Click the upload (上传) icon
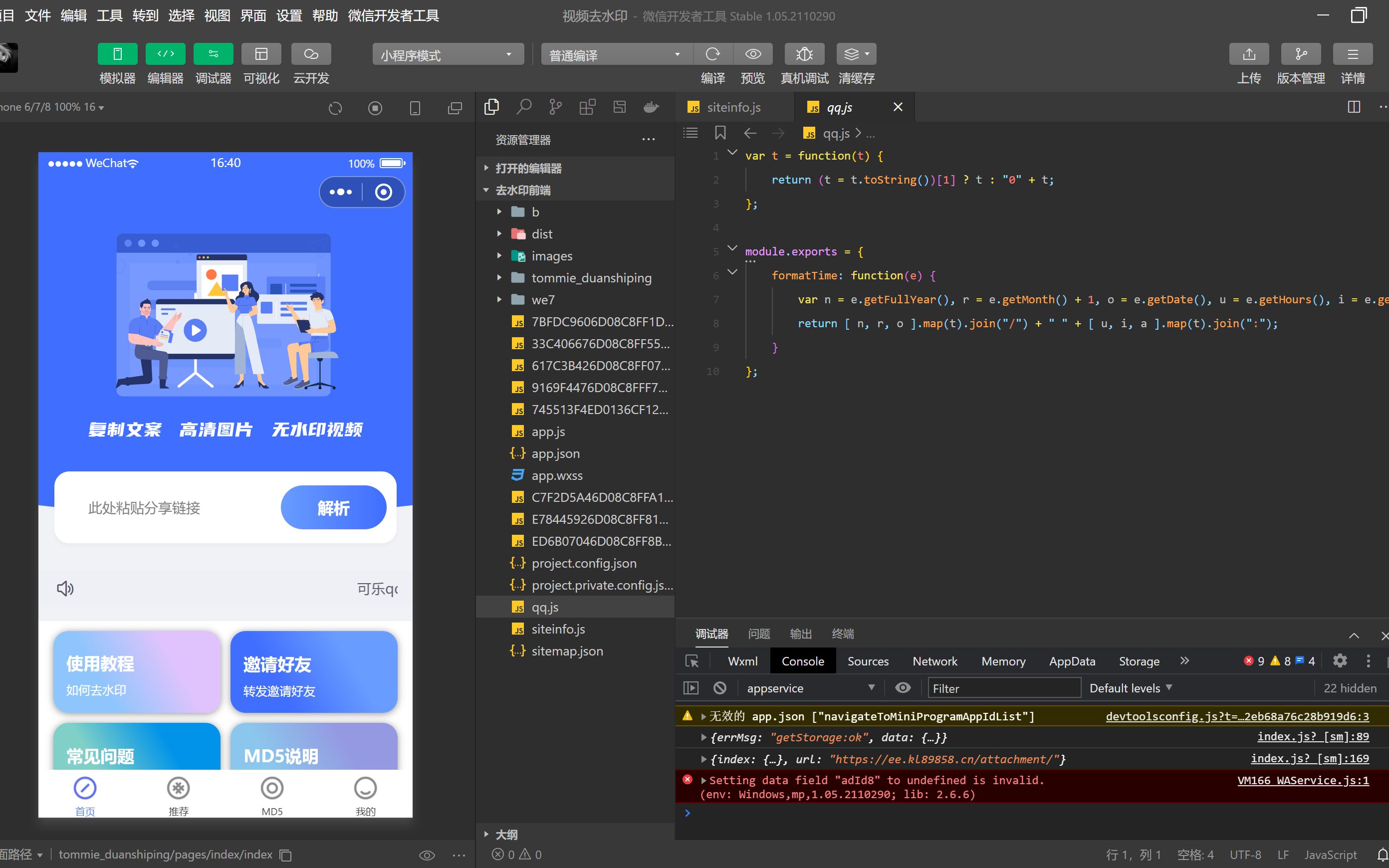The height and width of the screenshot is (868, 1389). pos(1249,54)
